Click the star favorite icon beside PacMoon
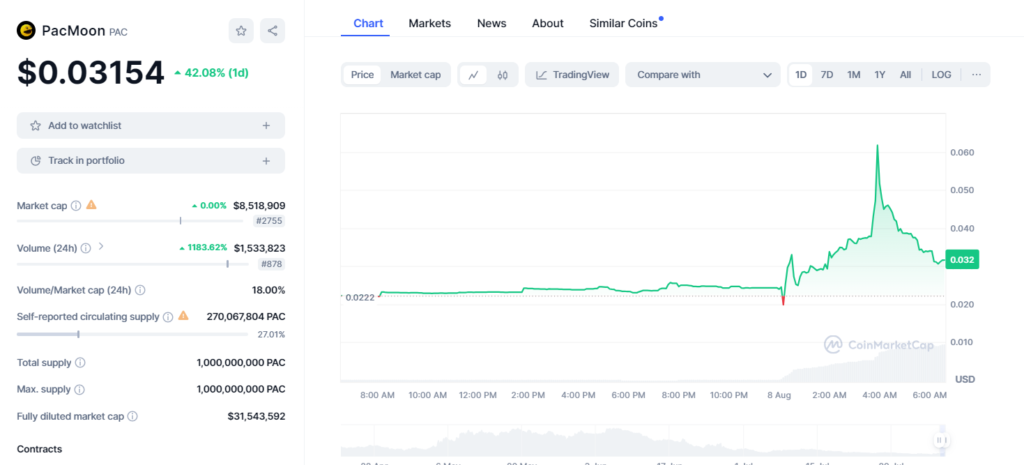Viewport: 1024px width, 465px height. 241,31
